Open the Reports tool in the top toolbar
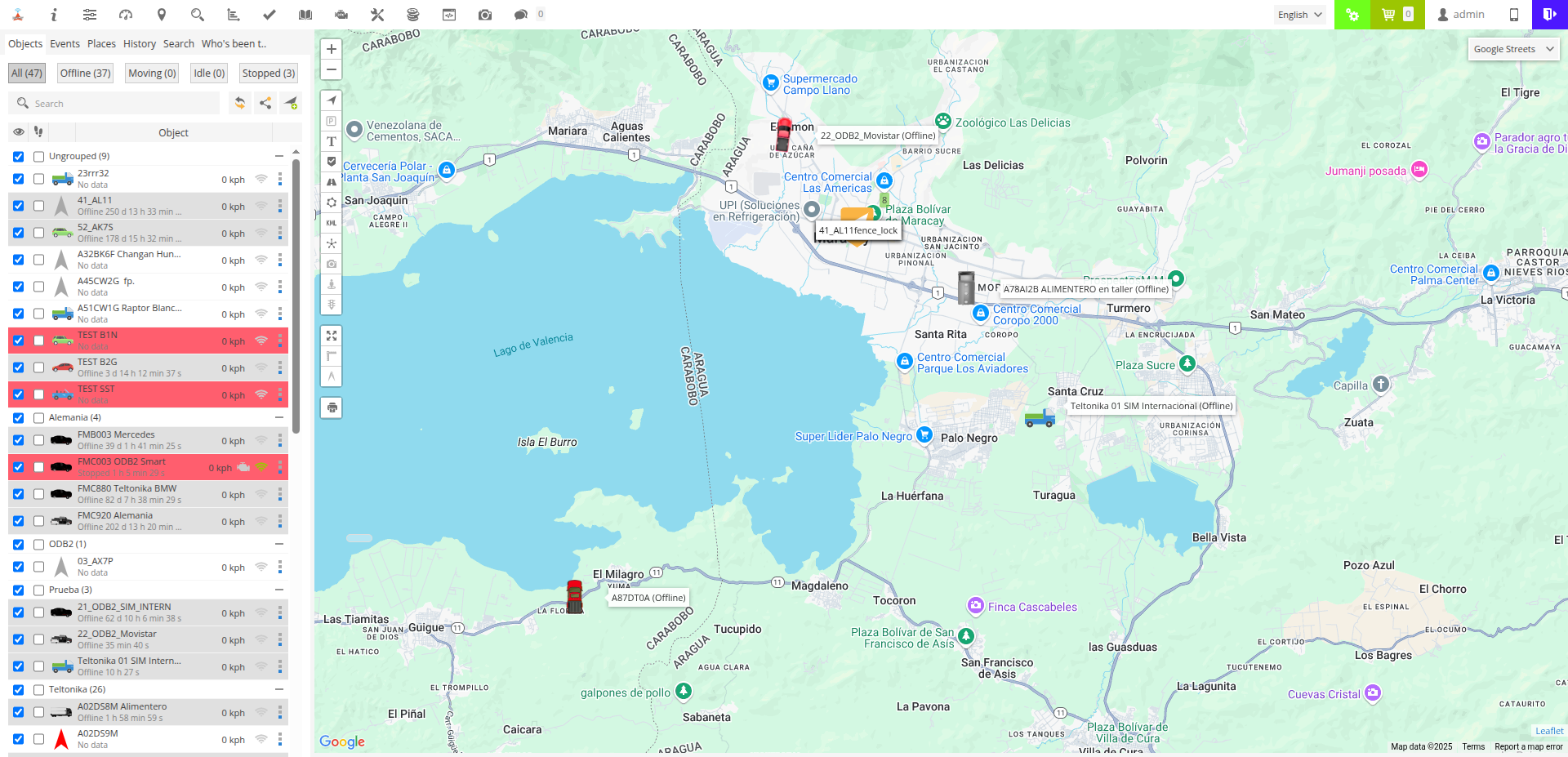This screenshot has height=757, width=1568. pos(233,15)
